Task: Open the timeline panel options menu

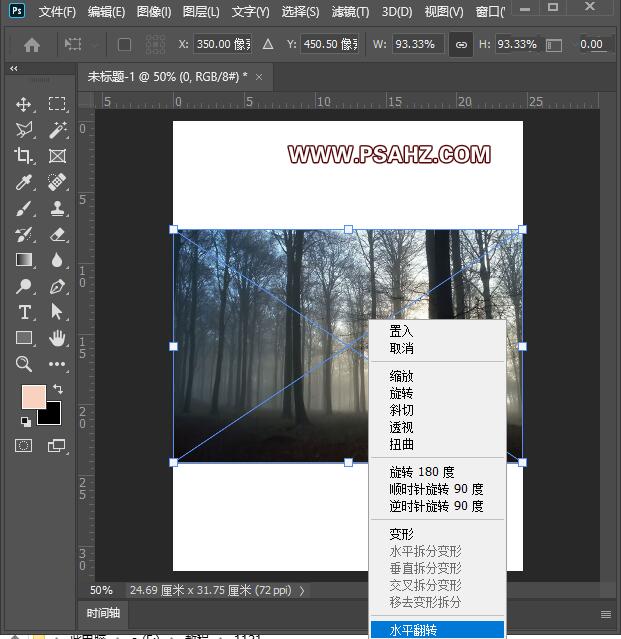Action: [606, 614]
